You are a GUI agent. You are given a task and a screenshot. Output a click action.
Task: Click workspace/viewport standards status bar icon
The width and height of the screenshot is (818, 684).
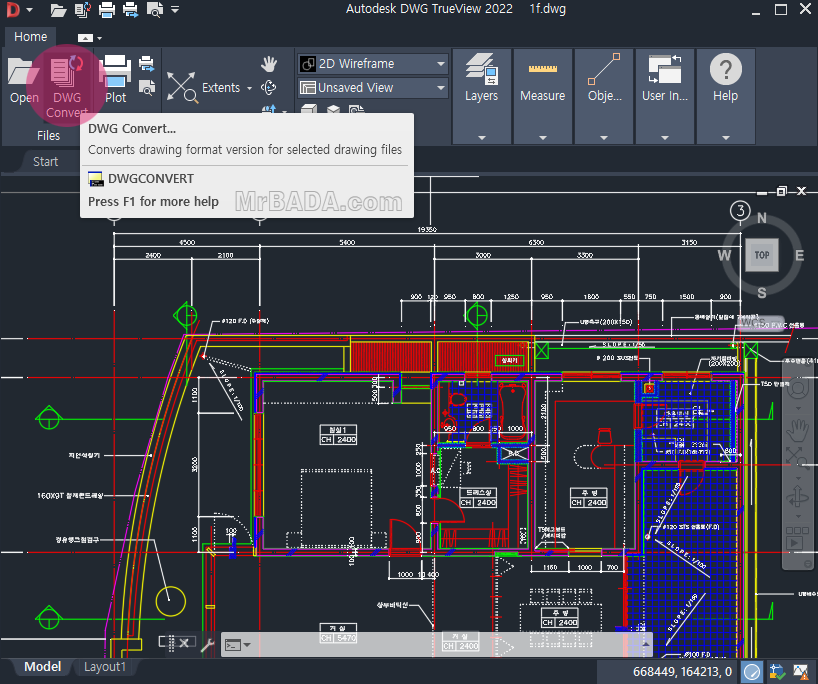point(777,671)
